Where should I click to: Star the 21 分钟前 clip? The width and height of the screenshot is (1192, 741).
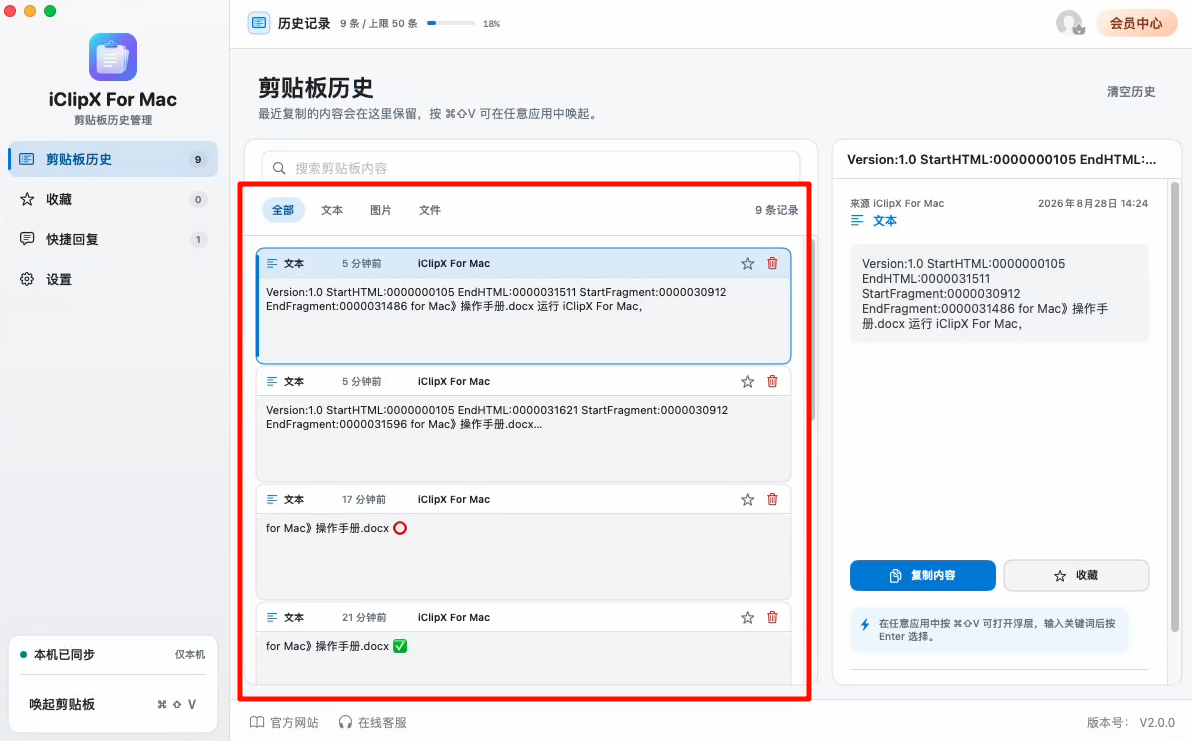pyautogui.click(x=747, y=617)
